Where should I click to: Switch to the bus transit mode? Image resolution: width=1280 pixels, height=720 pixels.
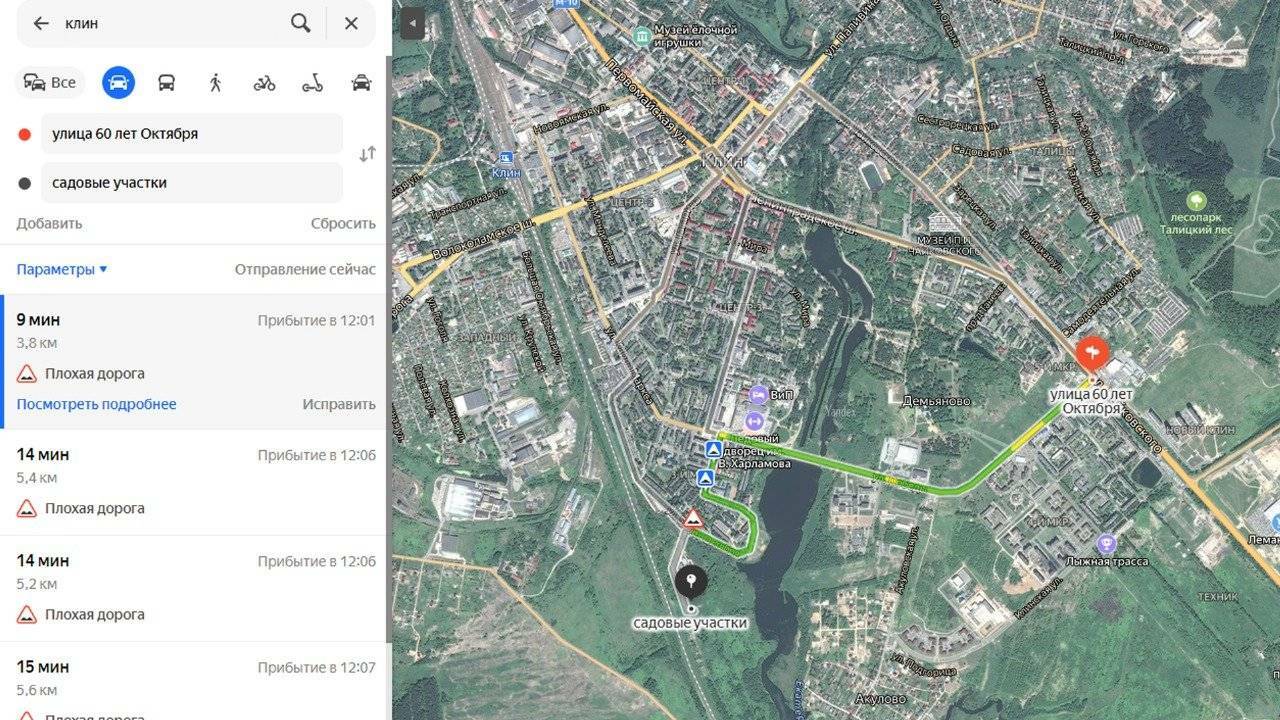point(167,82)
